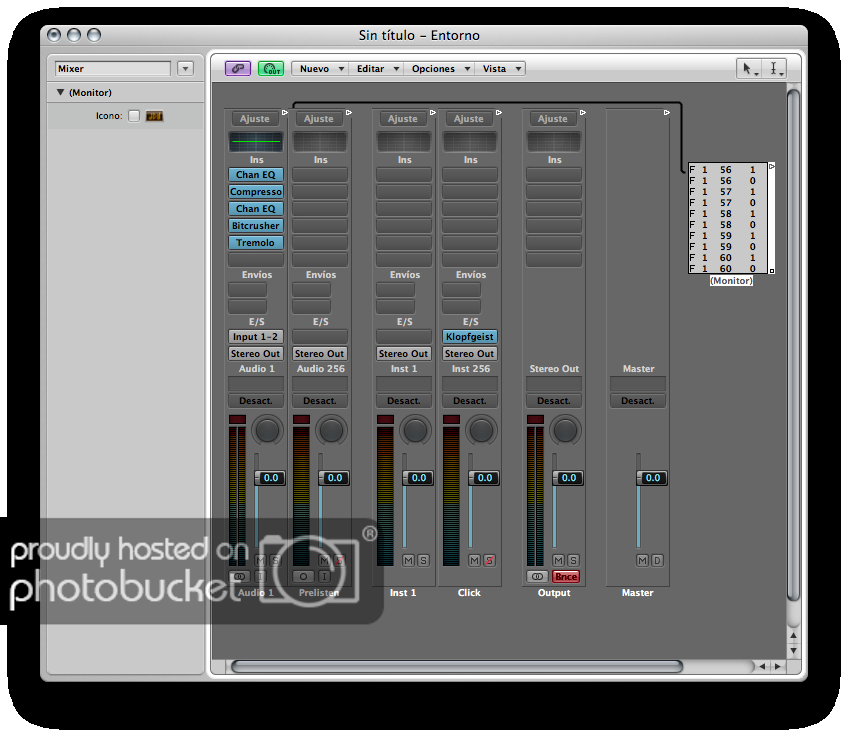Click the pan knob on Inst 1
Viewport: 848px width, 737px height.
tap(414, 431)
